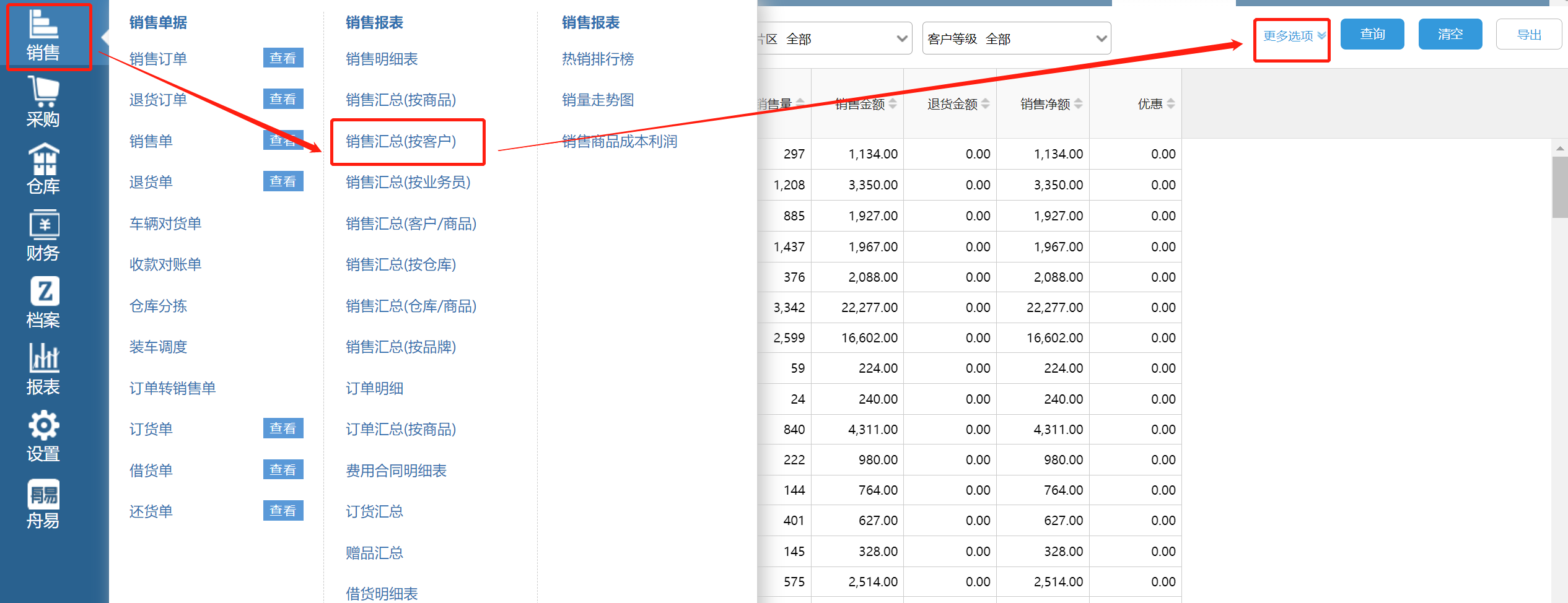Open the 采购 cart module
The width and height of the screenshot is (1568, 603).
(x=43, y=102)
